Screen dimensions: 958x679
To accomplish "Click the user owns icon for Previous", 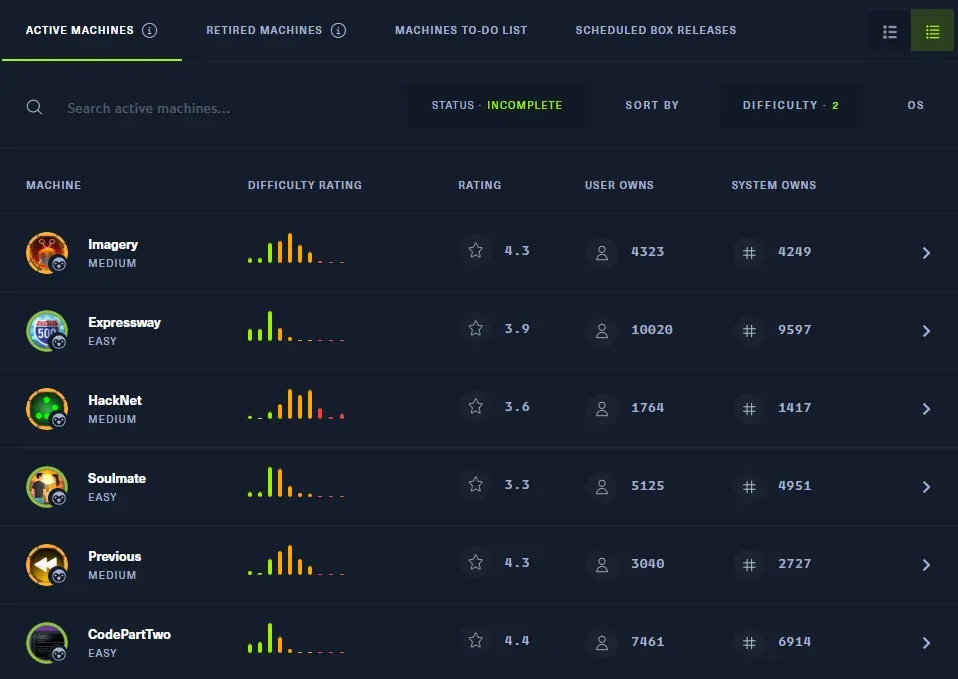I will tap(602, 564).
